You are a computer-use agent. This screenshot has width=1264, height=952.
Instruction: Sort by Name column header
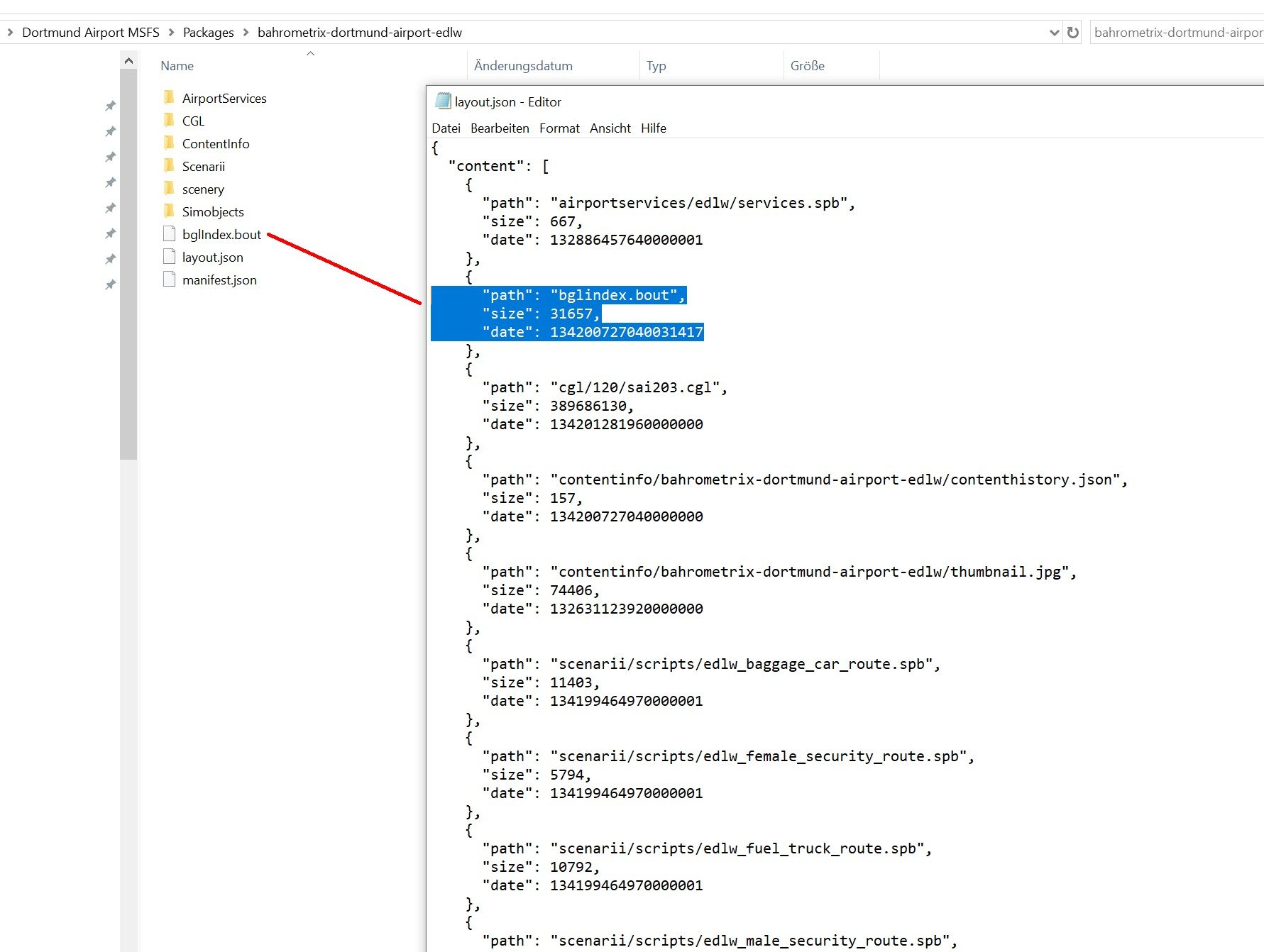point(177,66)
